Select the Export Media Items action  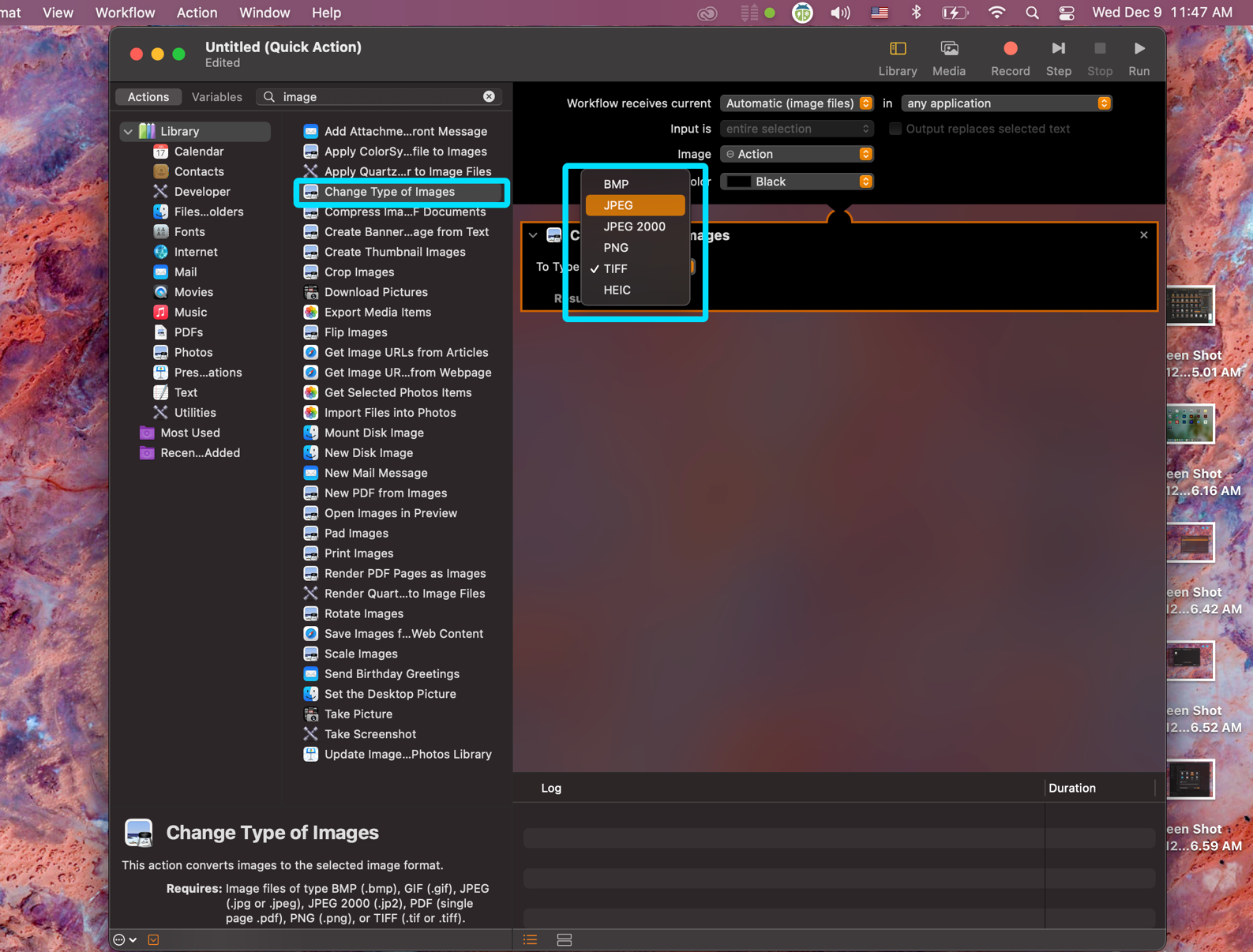pos(377,312)
